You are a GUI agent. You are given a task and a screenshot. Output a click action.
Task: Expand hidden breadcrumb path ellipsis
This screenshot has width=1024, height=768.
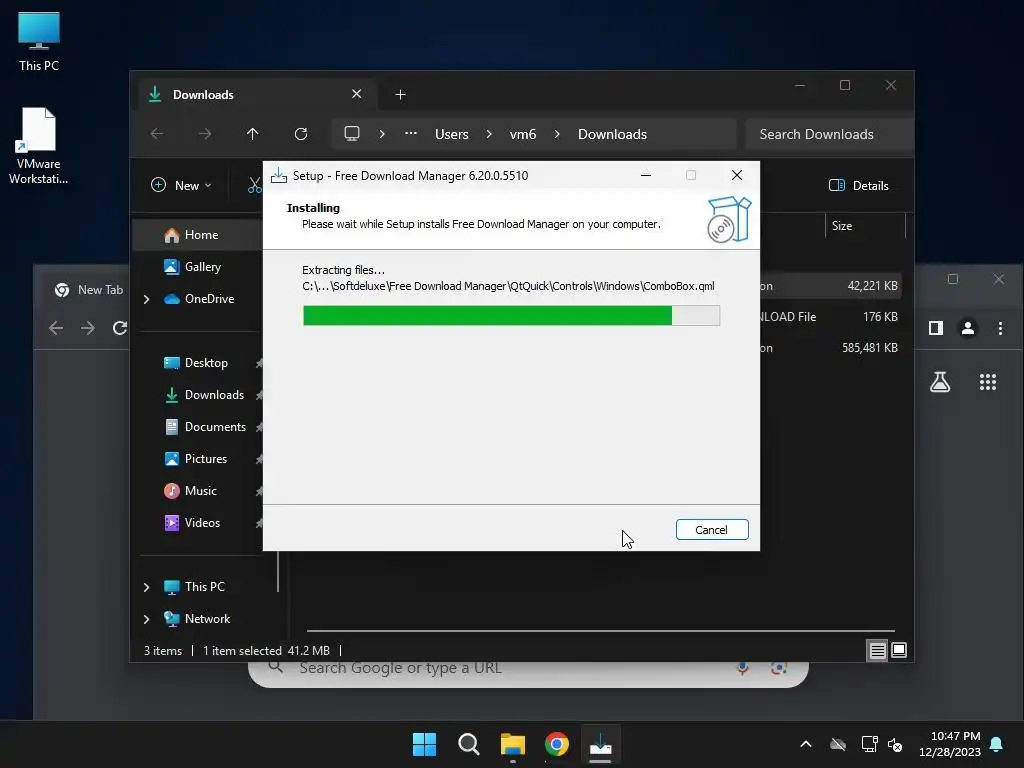[411, 134]
